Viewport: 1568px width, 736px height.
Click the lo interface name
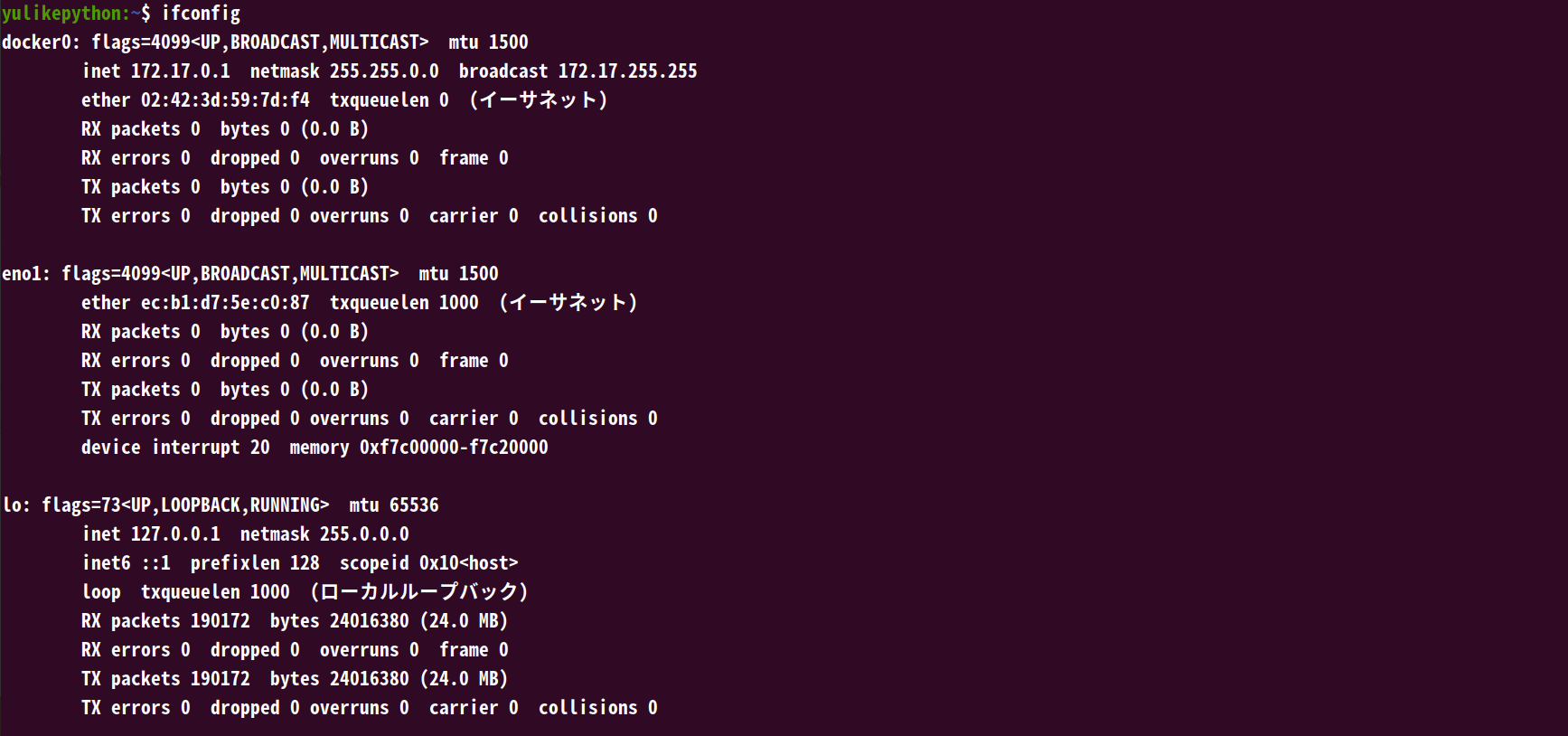coord(13,505)
